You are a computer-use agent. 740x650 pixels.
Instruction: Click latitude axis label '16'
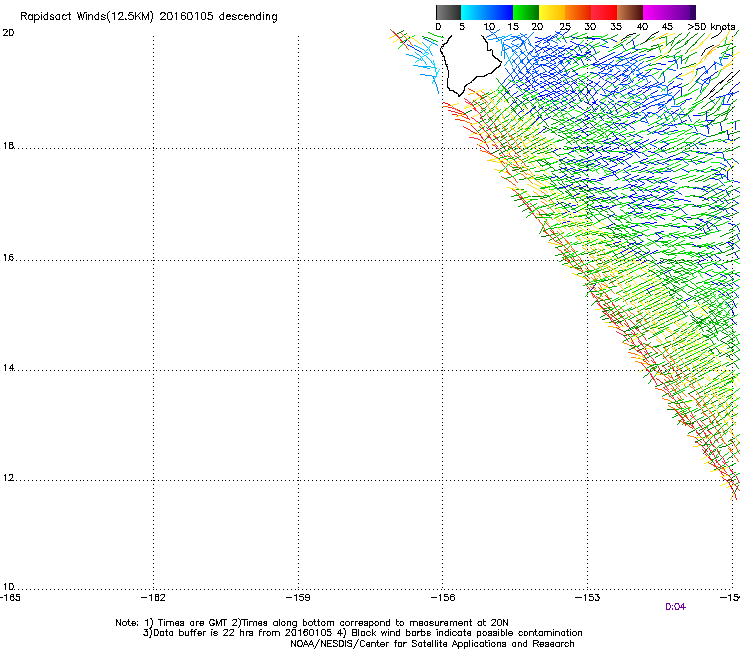(8, 258)
